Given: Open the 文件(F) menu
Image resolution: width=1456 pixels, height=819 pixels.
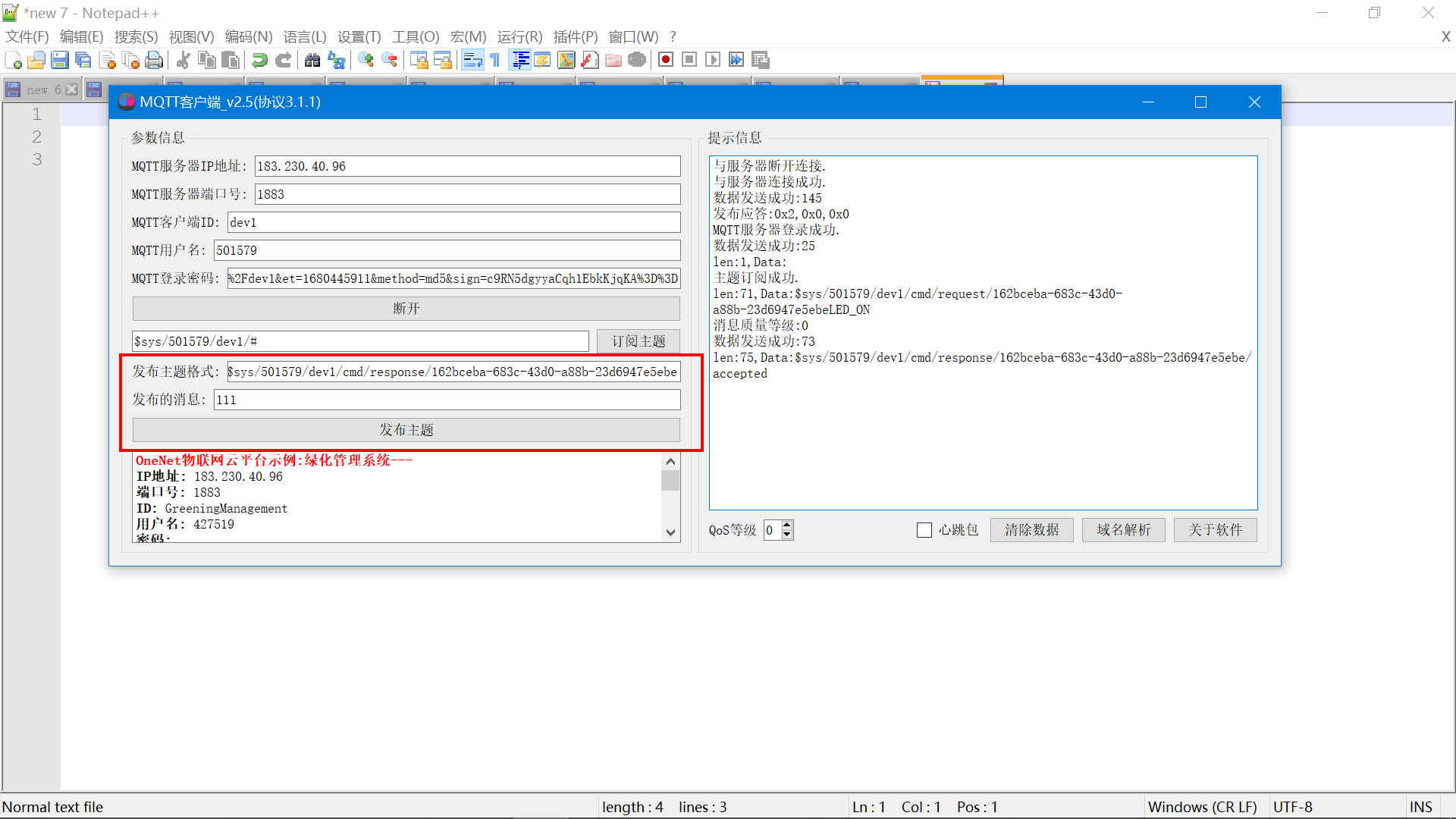Looking at the screenshot, I should click(x=27, y=36).
